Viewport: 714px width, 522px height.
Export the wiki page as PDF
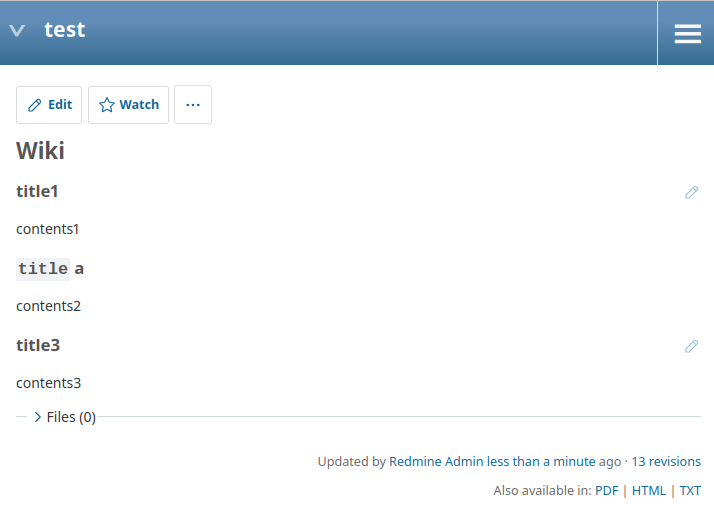(607, 491)
